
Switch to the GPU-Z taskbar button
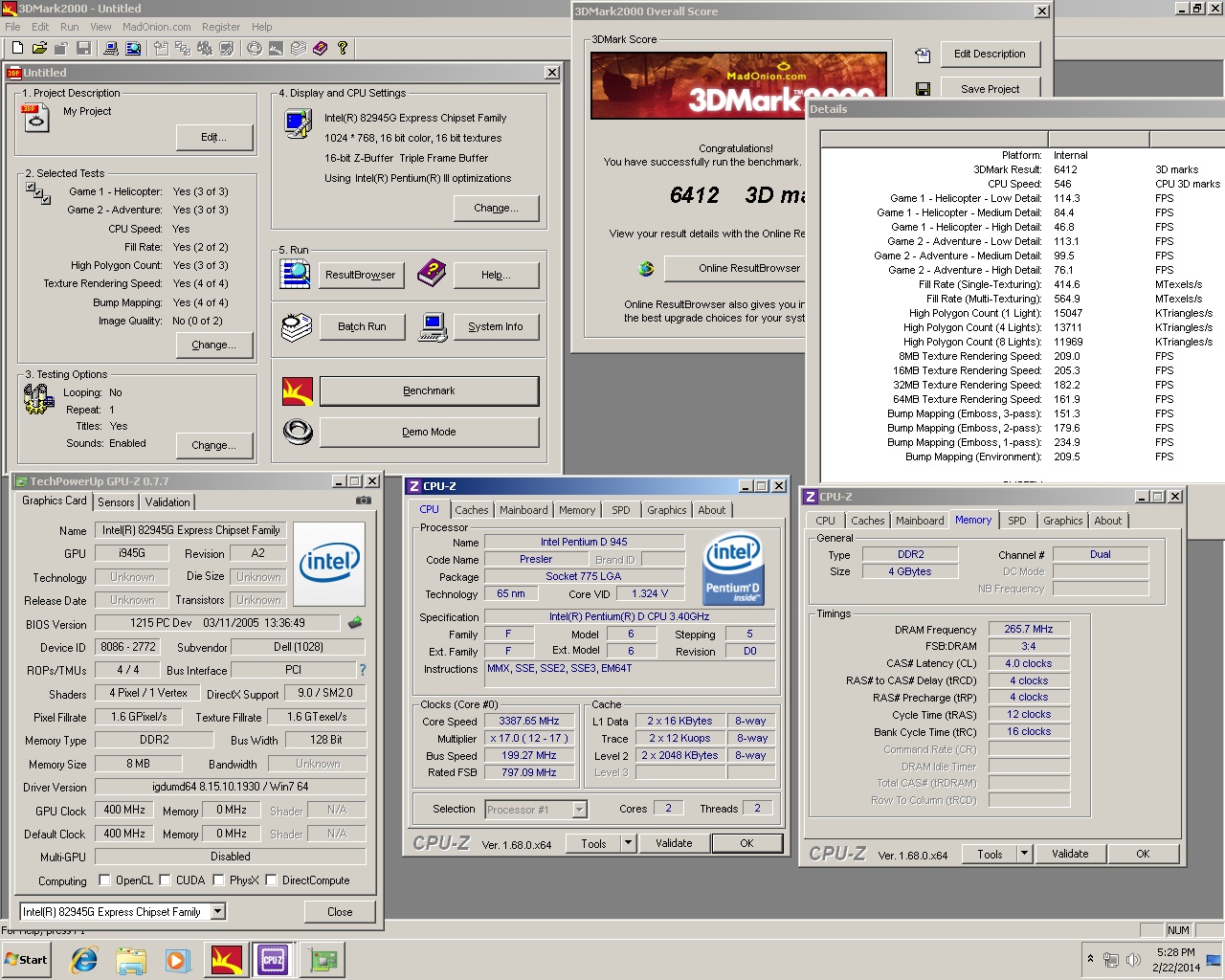(323, 960)
